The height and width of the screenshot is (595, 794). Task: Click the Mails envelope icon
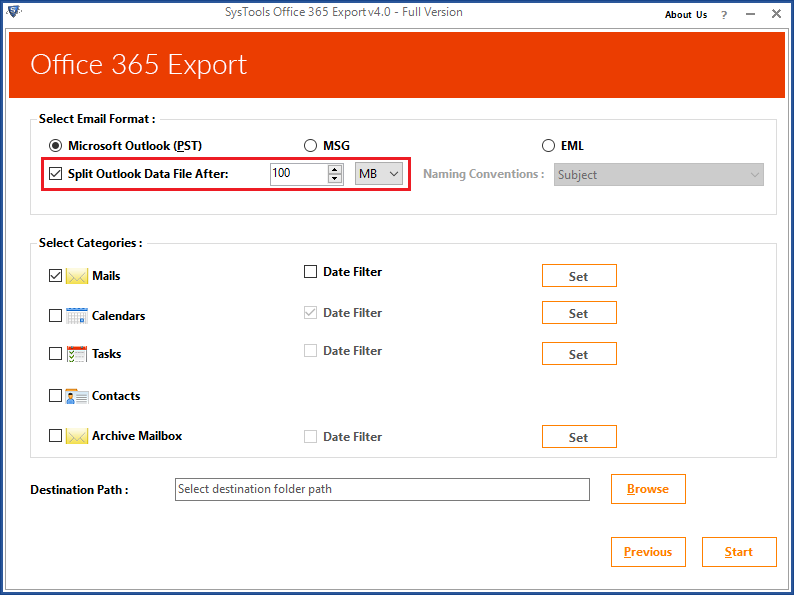[77, 276]
